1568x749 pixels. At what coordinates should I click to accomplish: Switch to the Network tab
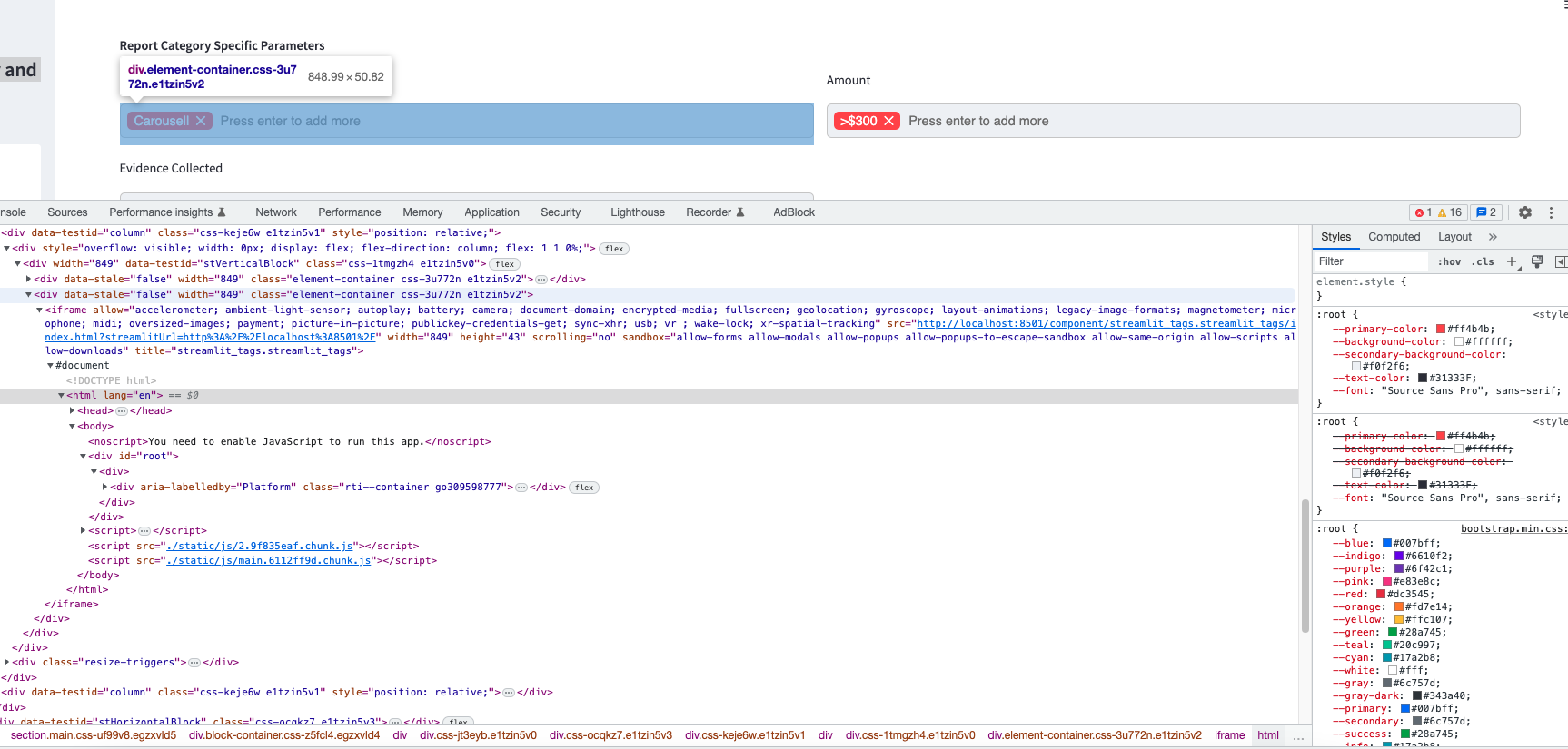point(276,212)
